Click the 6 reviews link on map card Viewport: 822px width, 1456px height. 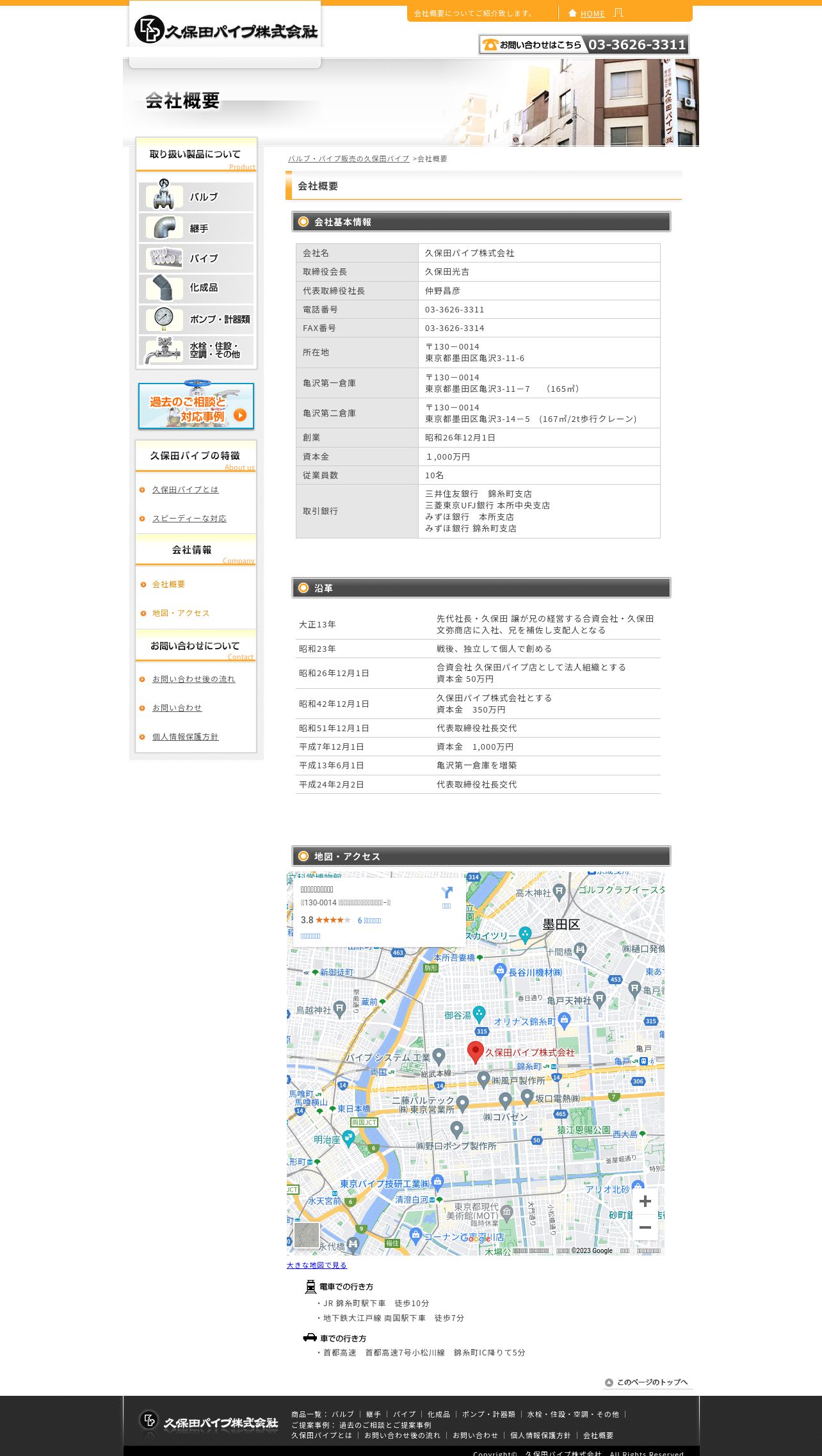tap(369, 921)
